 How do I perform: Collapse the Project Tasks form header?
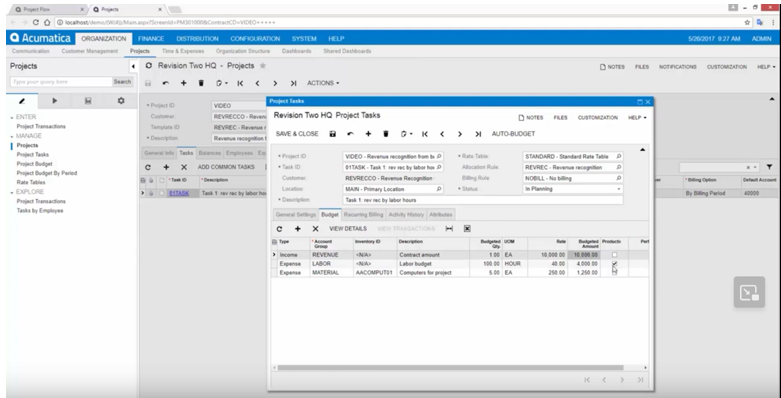coord(643,149)
